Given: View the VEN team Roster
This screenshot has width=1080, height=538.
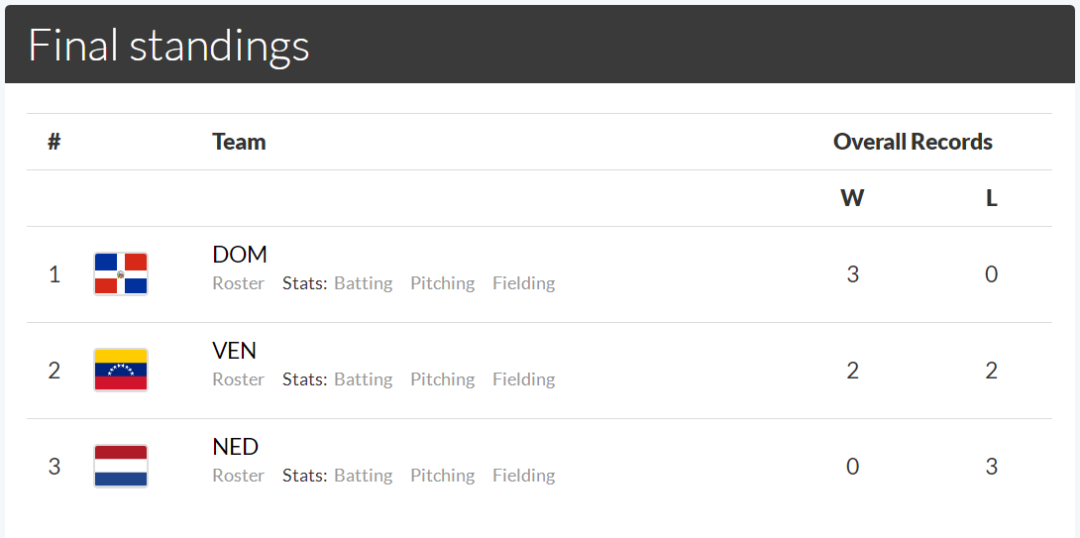Looking at the screenshot, I should click(238, 380).
